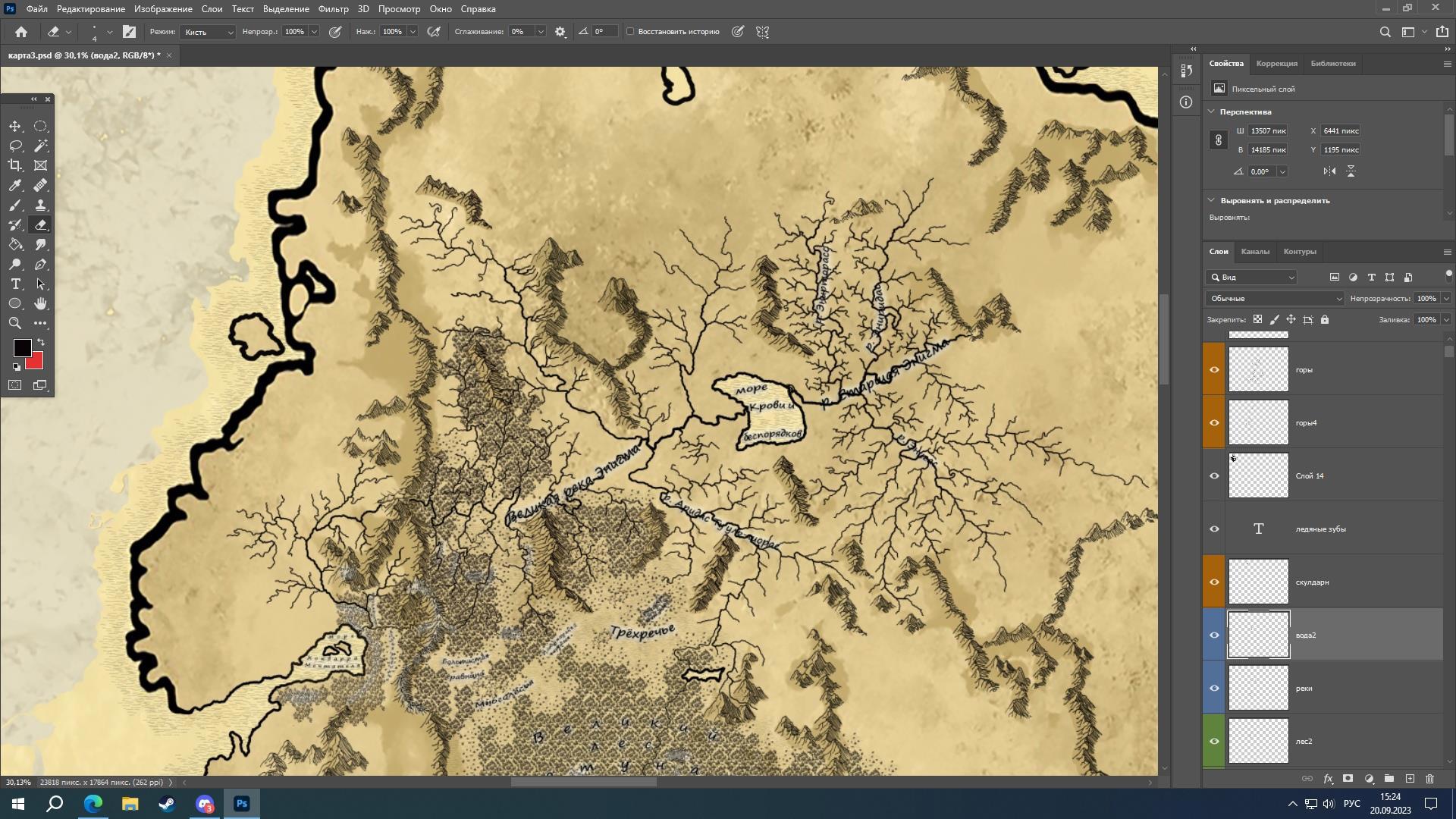Open the layer blend mode Обычные dropdown
This screenshot has height=819, width=1456.
1274,299
